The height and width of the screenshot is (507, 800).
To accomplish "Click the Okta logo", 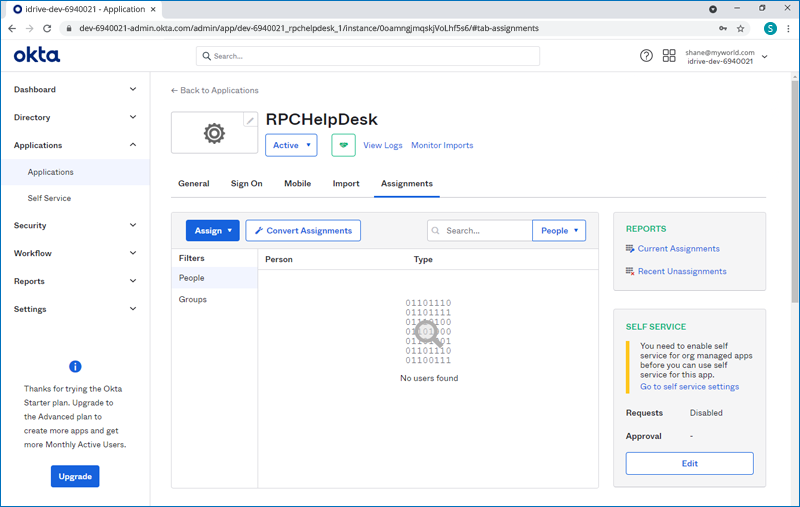I will coord(37,56).
